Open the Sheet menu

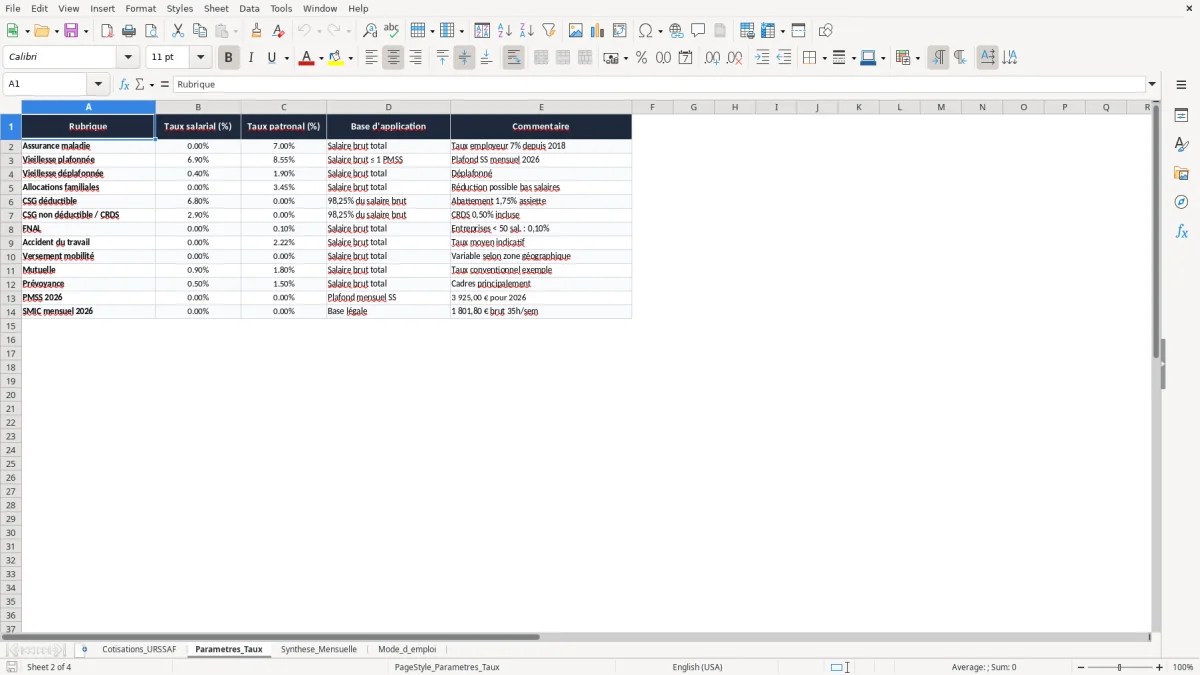point(216,8)
